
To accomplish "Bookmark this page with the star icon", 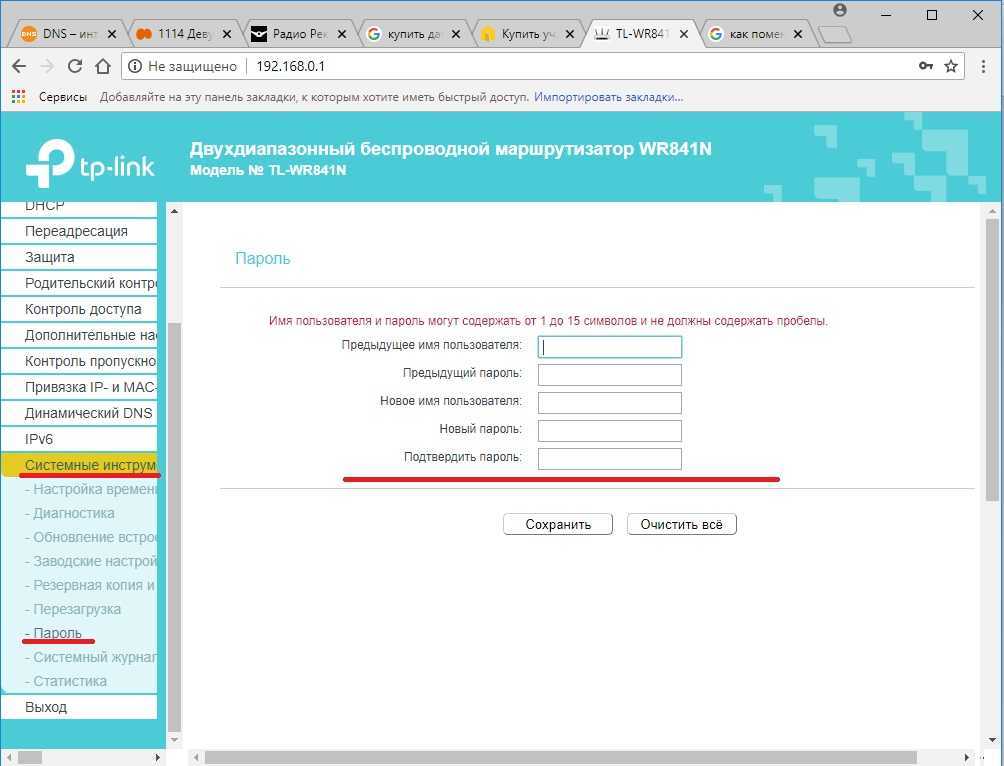I will tap(951, 66).
